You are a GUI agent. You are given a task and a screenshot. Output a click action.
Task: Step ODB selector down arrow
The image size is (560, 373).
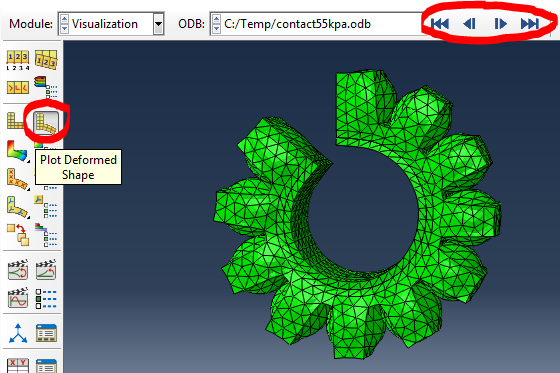pyautogui.click(x=216, y=29)
